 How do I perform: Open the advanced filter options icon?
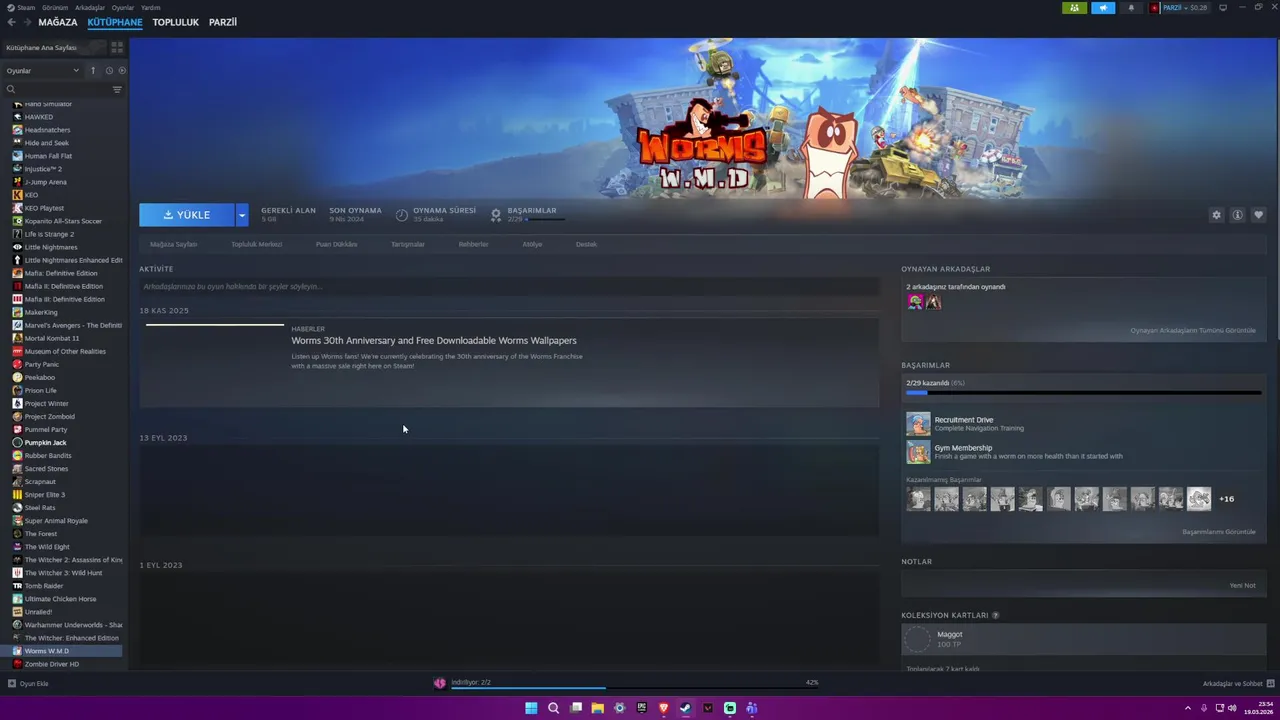coord(117,90)
